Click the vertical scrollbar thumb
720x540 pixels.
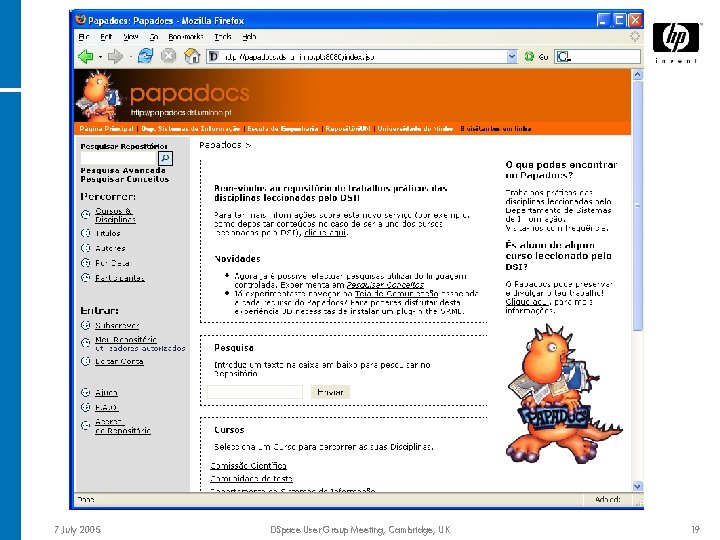(x=637, y=206)
